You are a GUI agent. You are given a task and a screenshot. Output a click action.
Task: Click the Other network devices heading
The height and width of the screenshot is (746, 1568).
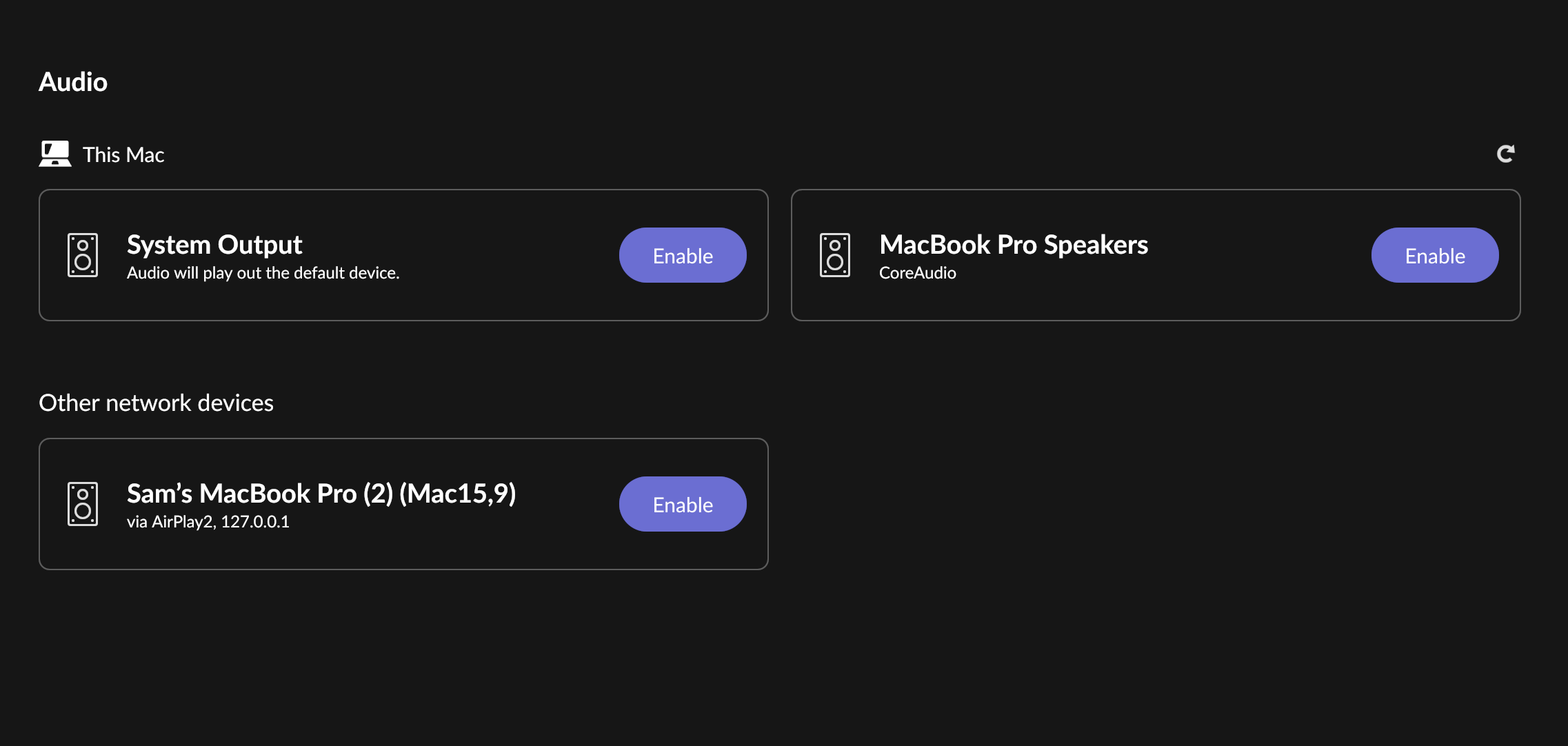(156, 403)
